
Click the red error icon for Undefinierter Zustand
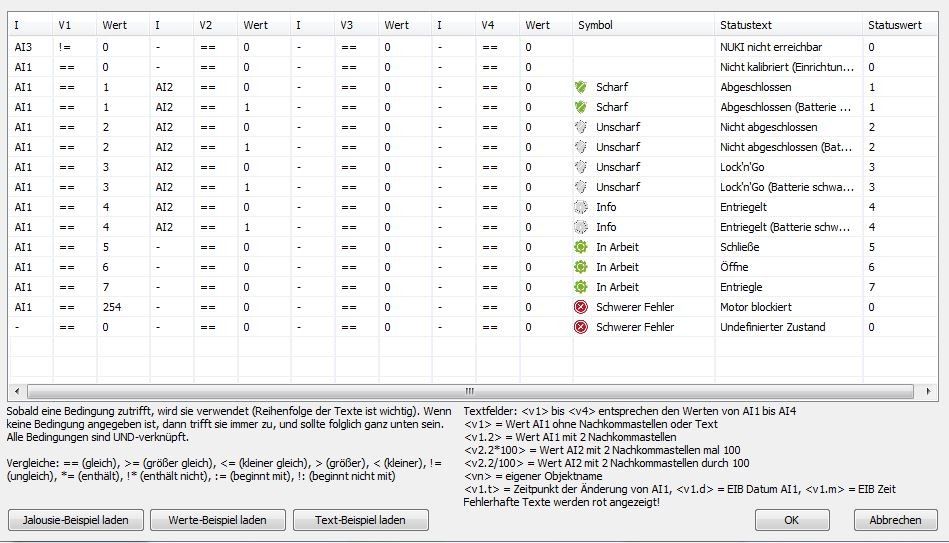click(580, 327)
